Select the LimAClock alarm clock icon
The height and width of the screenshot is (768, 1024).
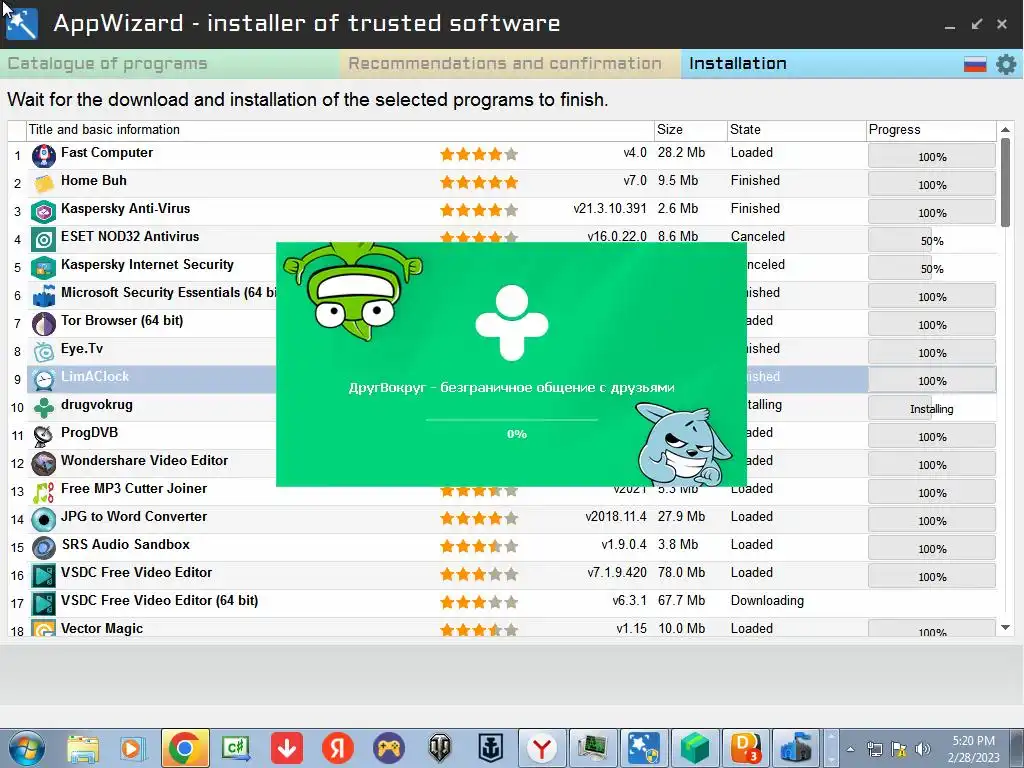point(44,380)
